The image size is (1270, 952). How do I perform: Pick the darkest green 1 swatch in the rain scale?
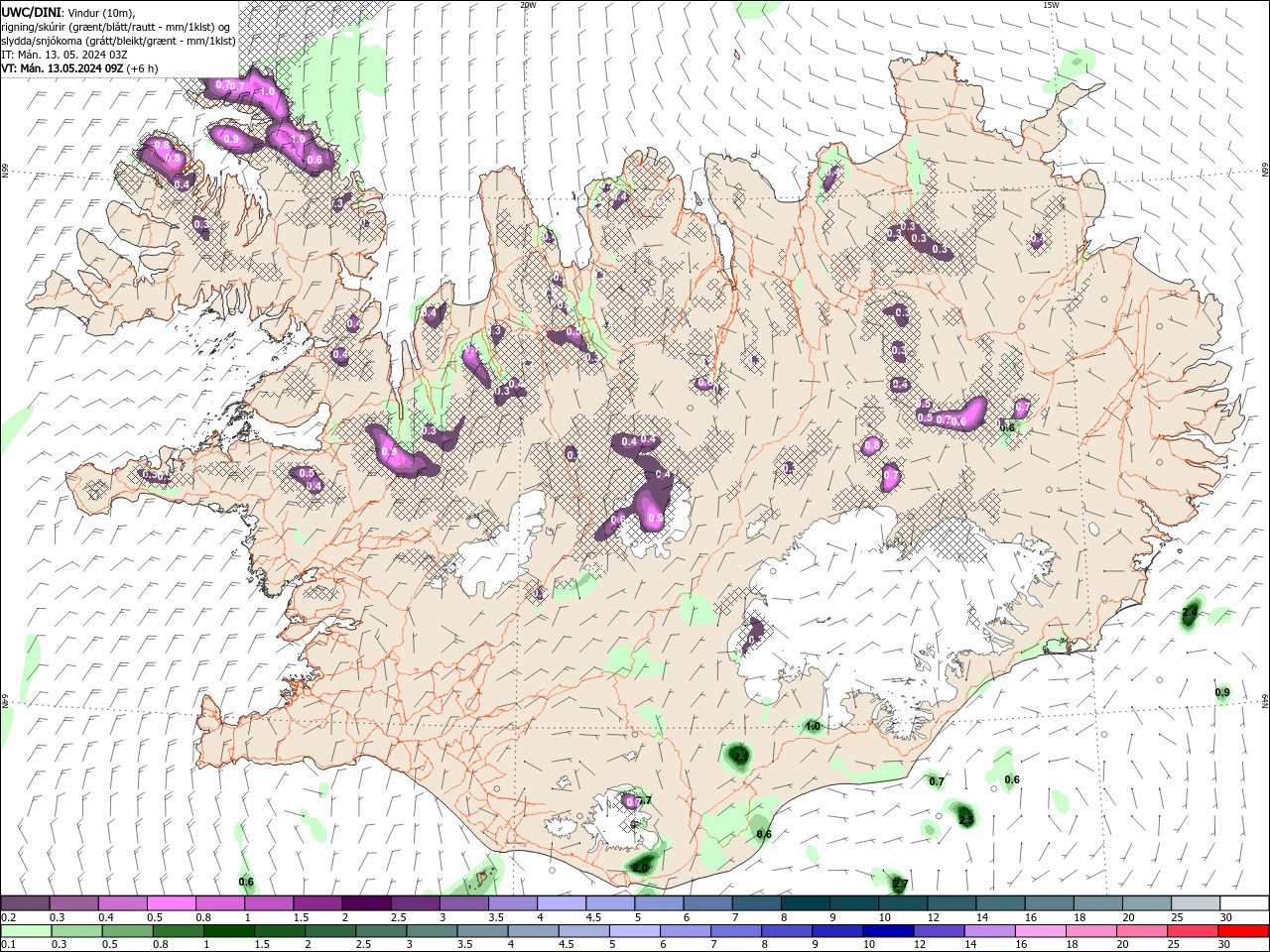[228, 931]
